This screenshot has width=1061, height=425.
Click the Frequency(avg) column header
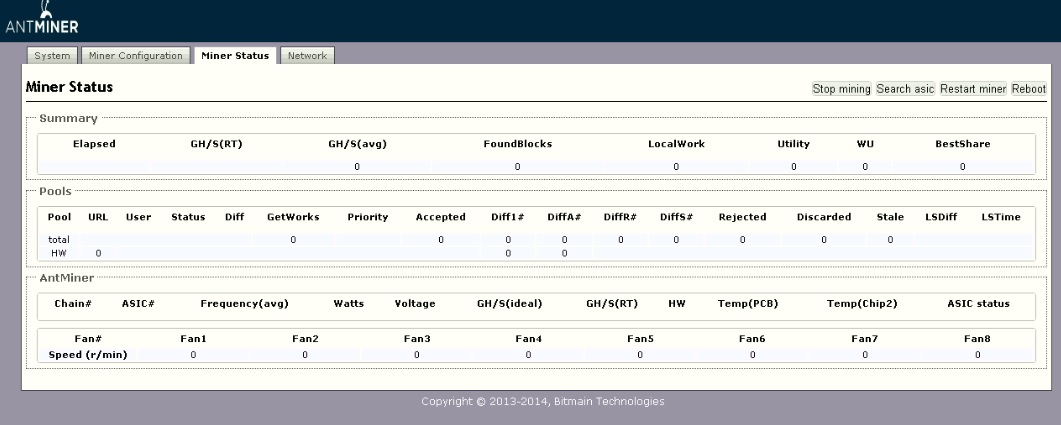pos(244,304)
